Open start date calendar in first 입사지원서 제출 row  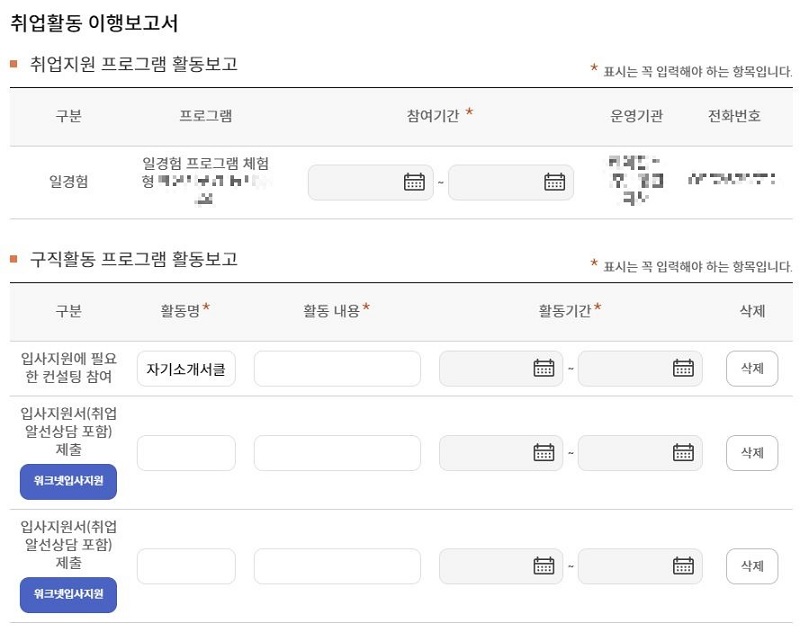click(543, 452)
